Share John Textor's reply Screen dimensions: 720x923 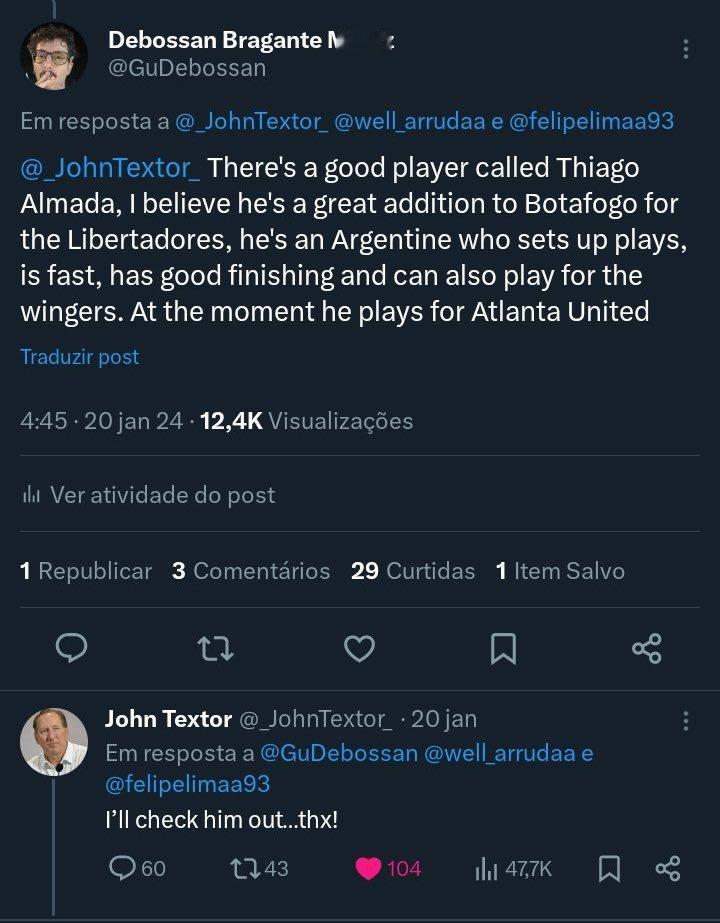[668, 869]
